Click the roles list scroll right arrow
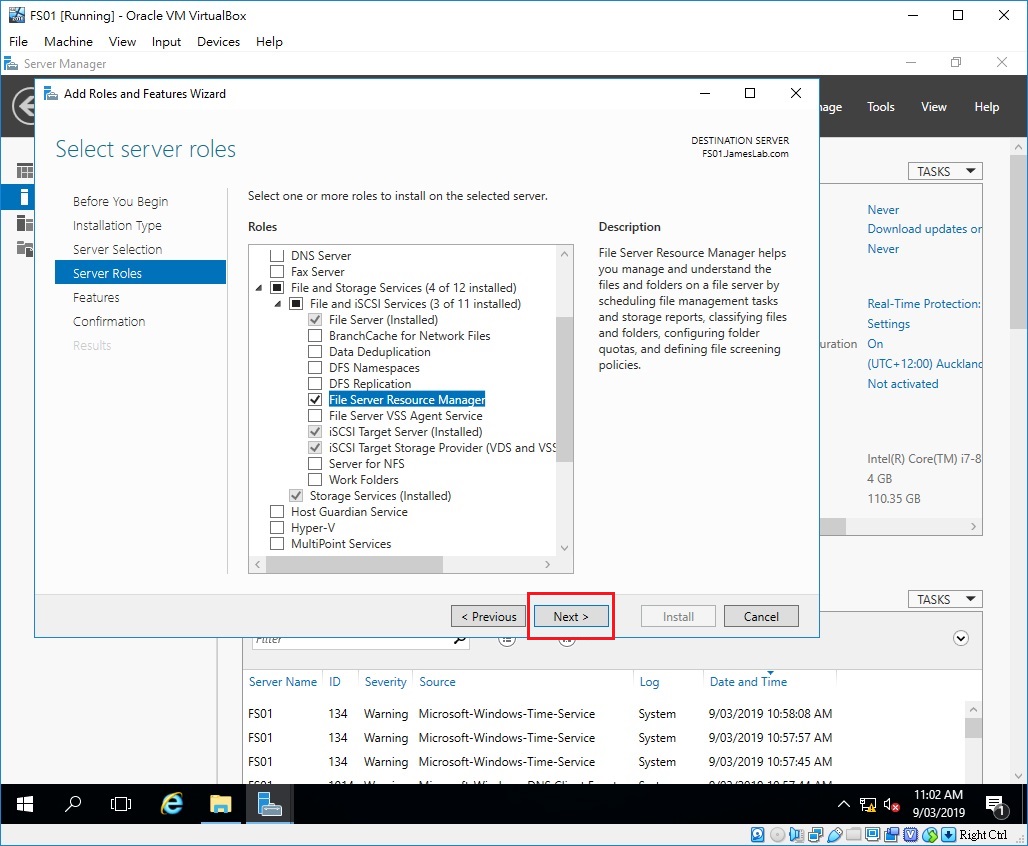The height and width of the screenshot is (846, 1028). click(x=547, y=564)
